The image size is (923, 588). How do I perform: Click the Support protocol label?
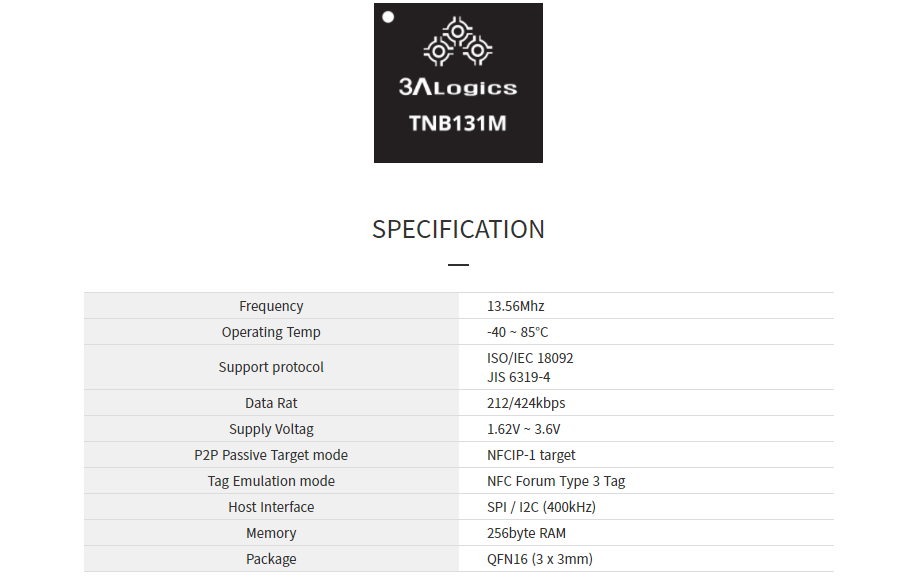click(271, 367)
